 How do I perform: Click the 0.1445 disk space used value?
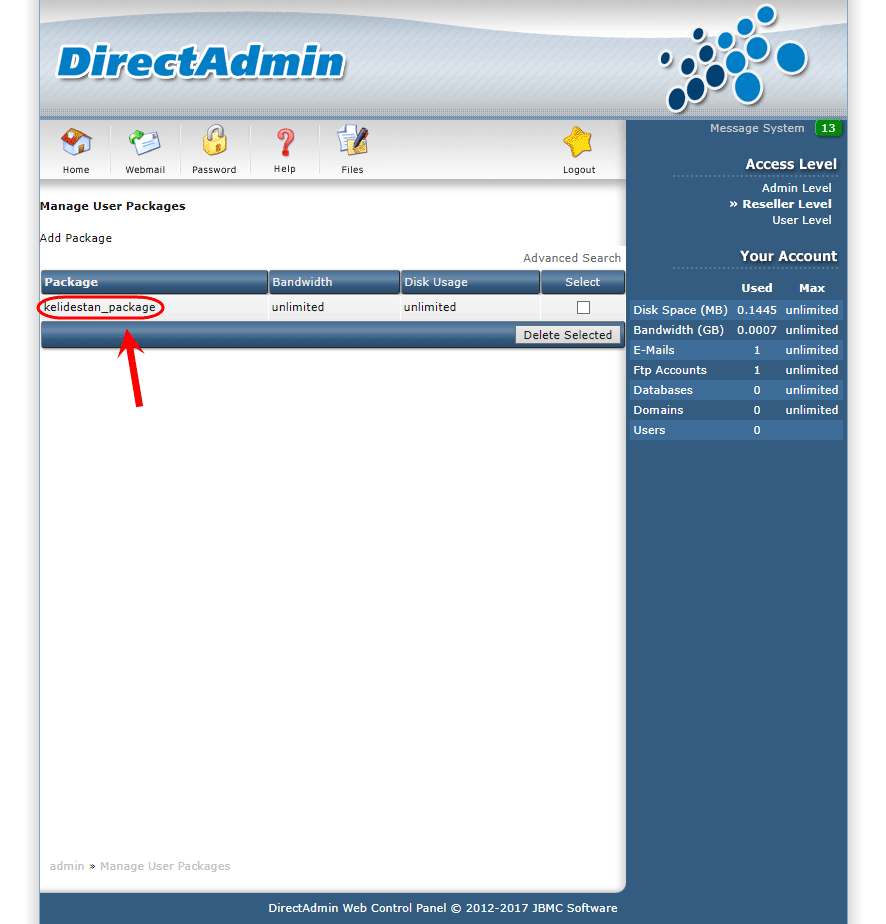756,310
